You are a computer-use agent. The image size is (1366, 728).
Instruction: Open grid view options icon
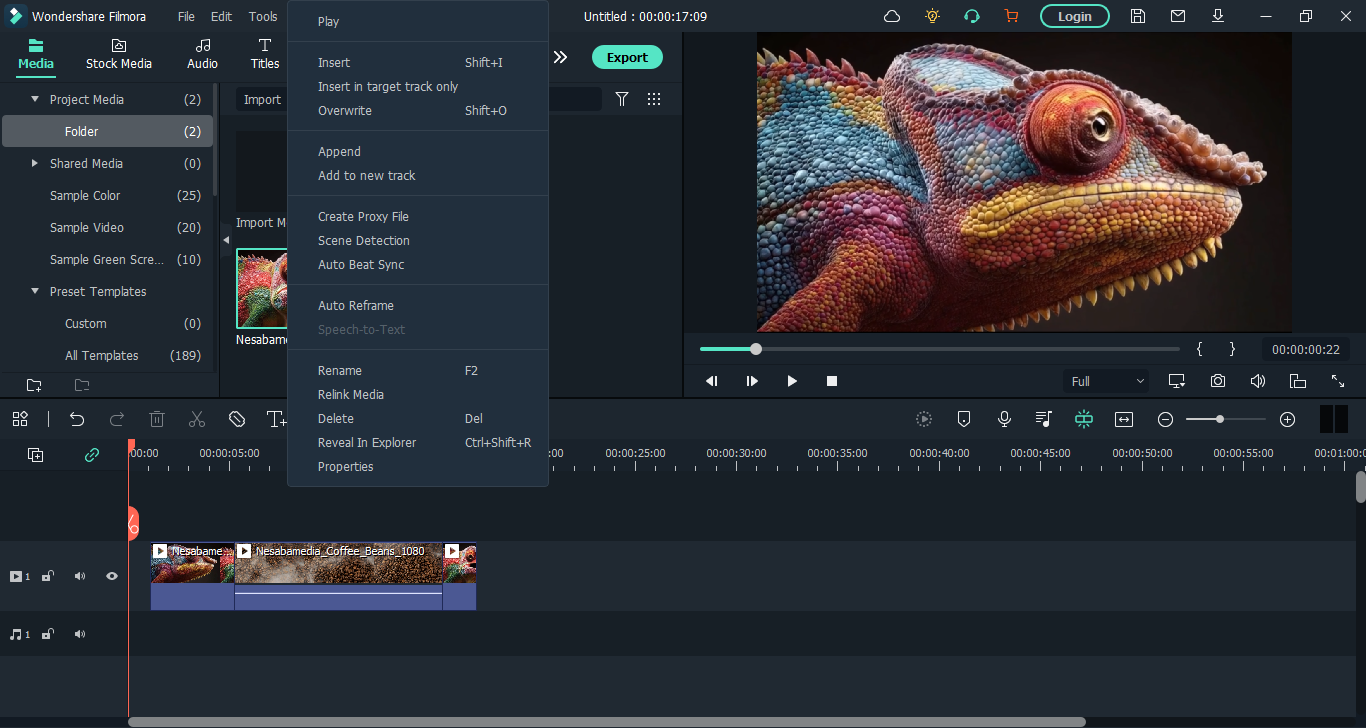654,99
